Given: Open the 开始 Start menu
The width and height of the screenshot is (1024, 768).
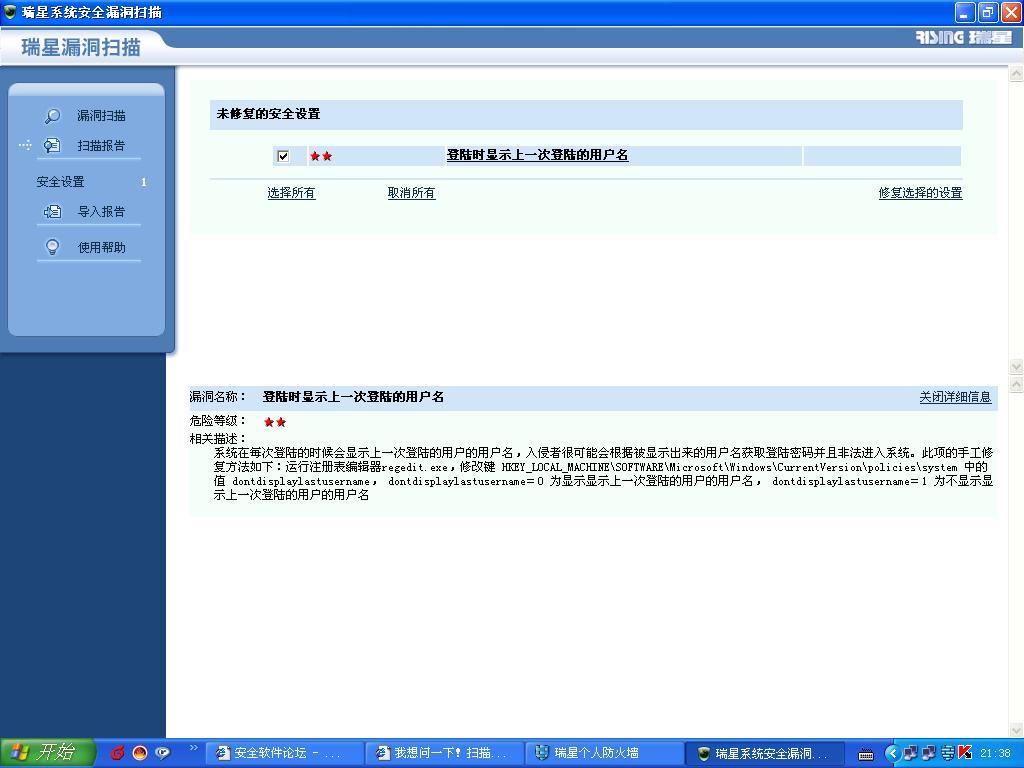Looking at the screenshot, I should pos(48,752).
